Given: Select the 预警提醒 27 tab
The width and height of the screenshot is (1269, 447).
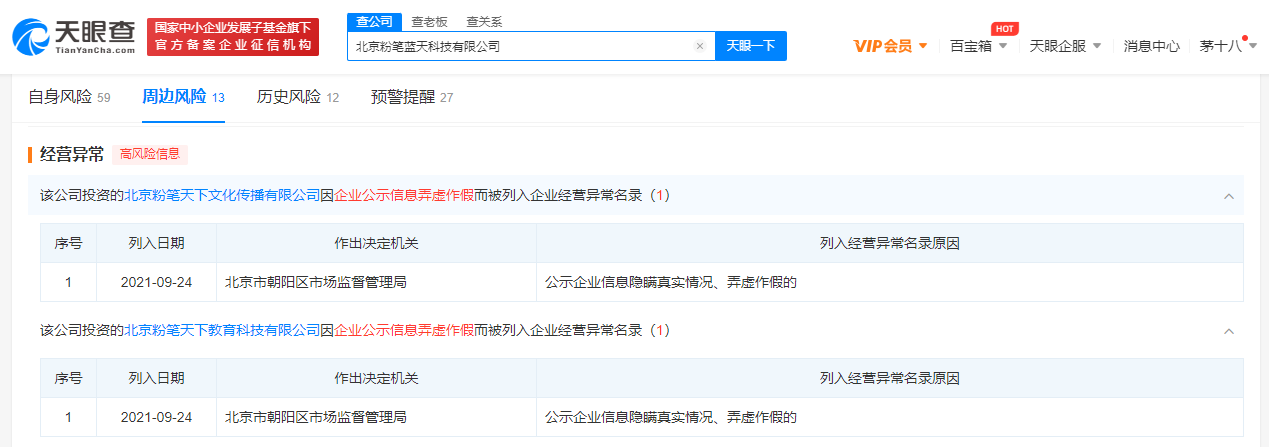Looking at the screenshot, I should coord(412,97).
